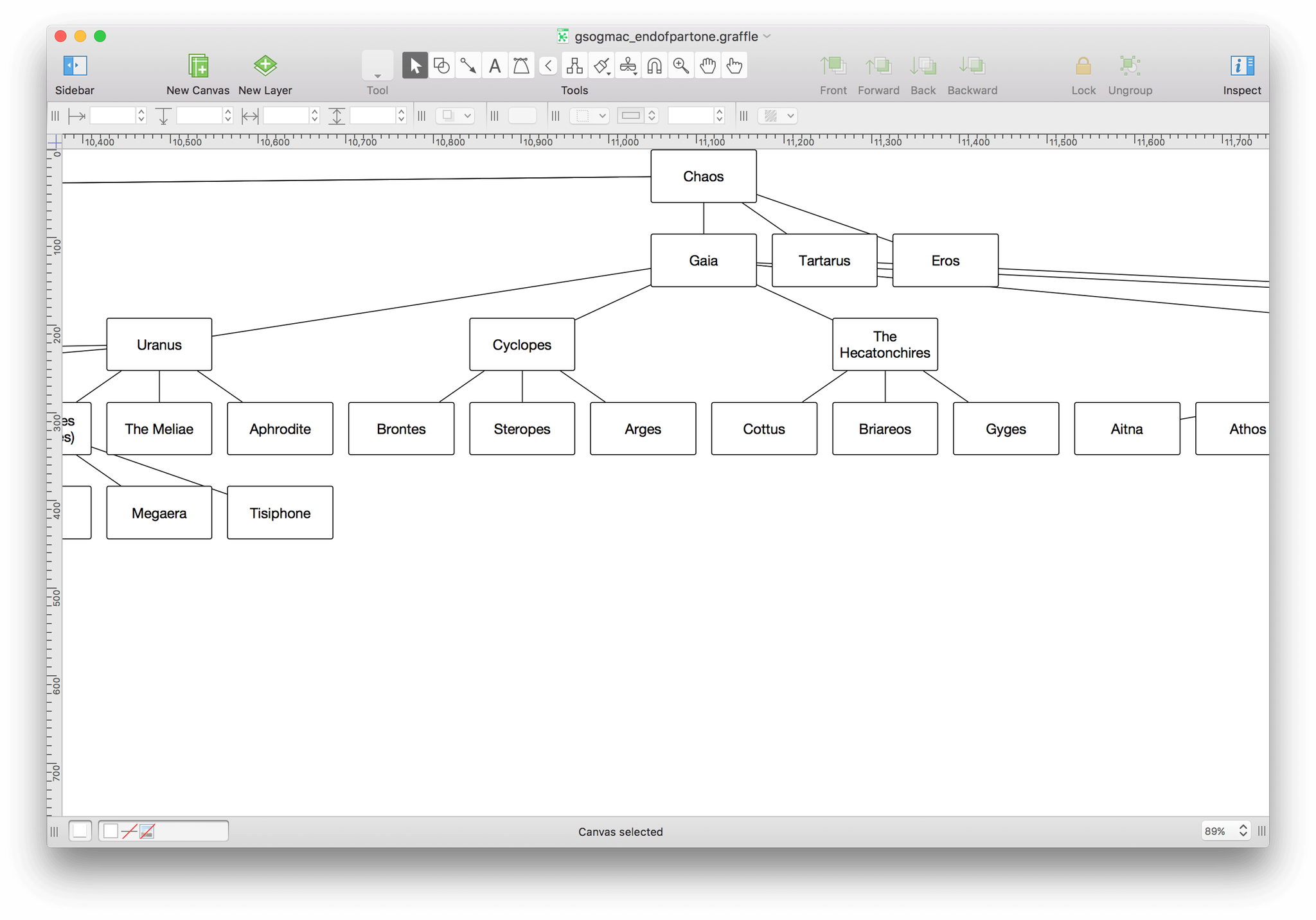Select the Magnet tool
The width and height of the screenshot is (1316, 920).
pos(654,66)
